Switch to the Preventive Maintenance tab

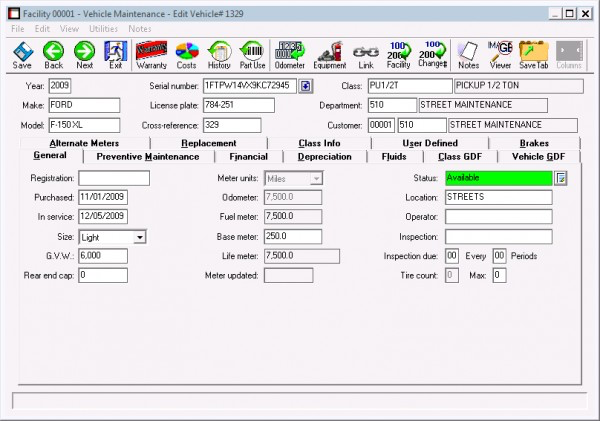pyautogui.click(x=148, y=157)
